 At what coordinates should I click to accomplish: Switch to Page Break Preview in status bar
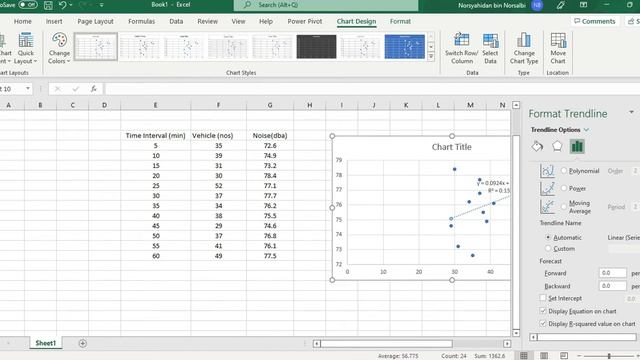point(564,356)
